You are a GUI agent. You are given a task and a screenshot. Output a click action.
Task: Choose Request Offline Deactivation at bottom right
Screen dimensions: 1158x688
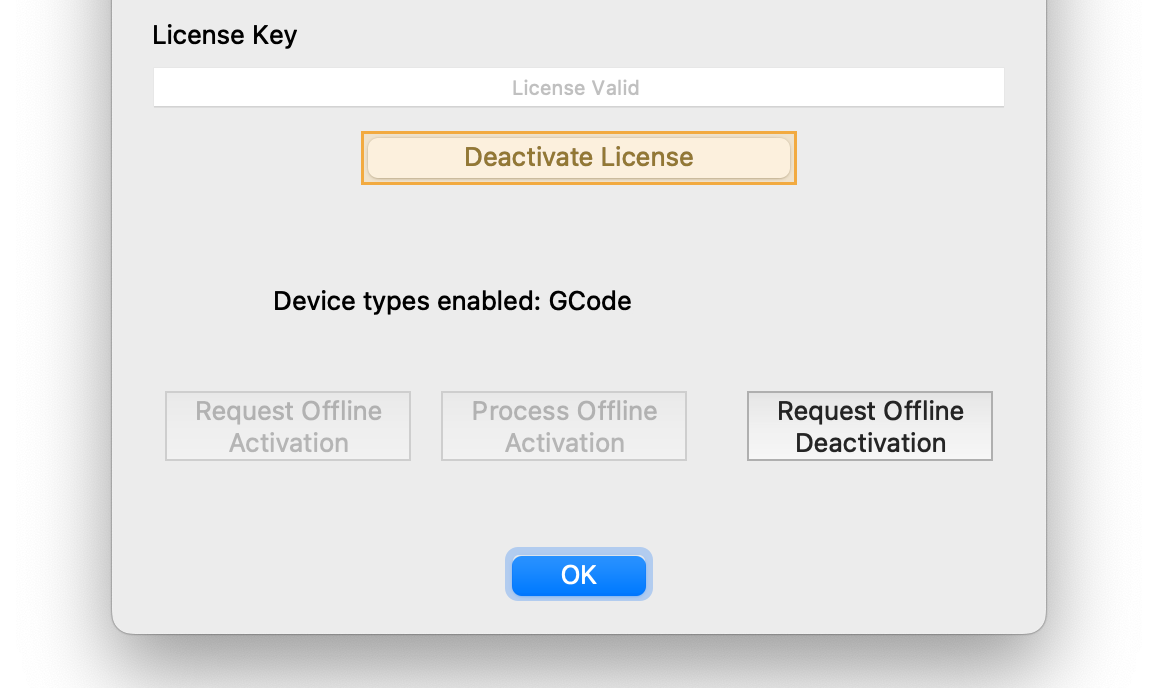[870, 426]
